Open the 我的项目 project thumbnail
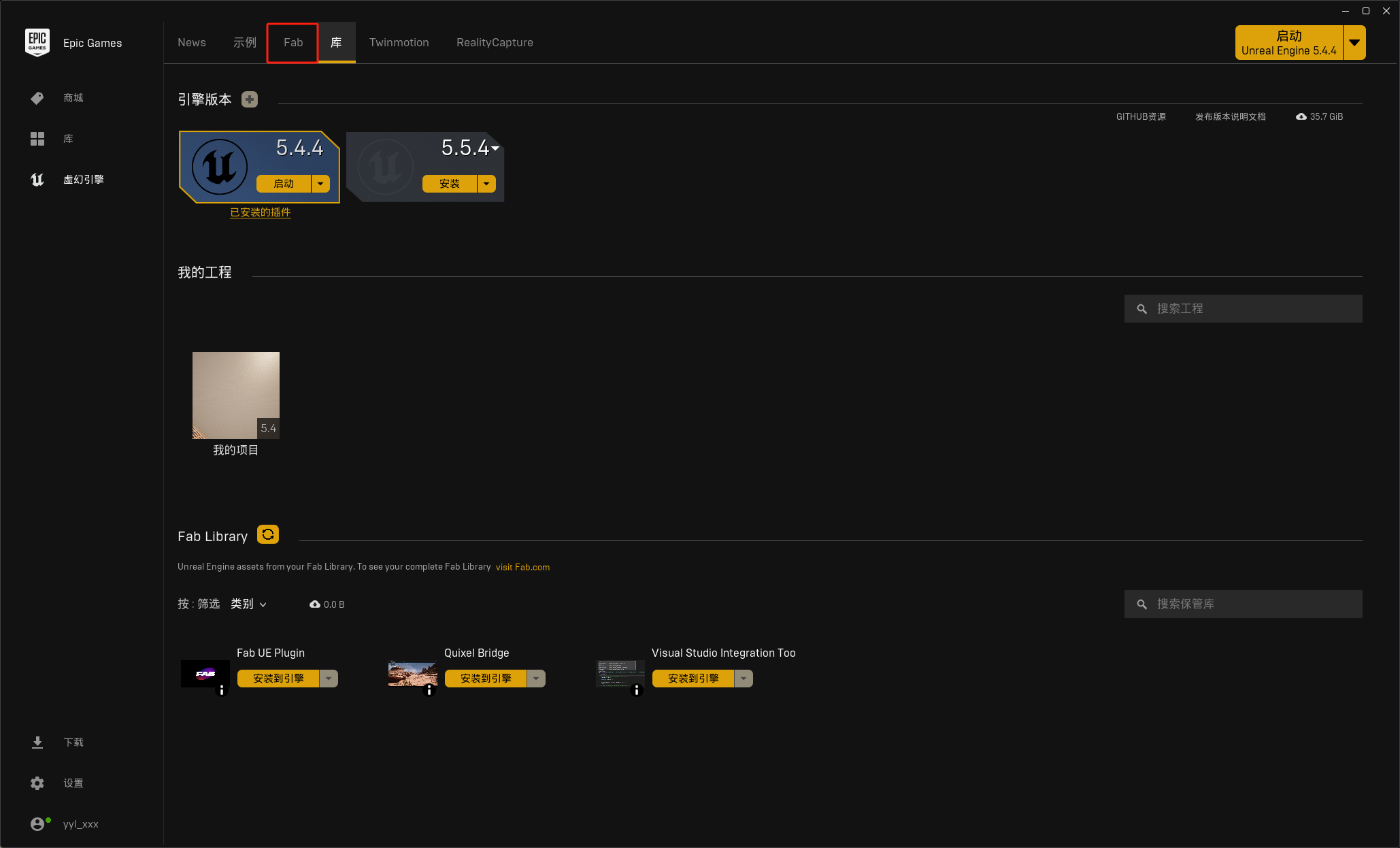 pos(235,395)
